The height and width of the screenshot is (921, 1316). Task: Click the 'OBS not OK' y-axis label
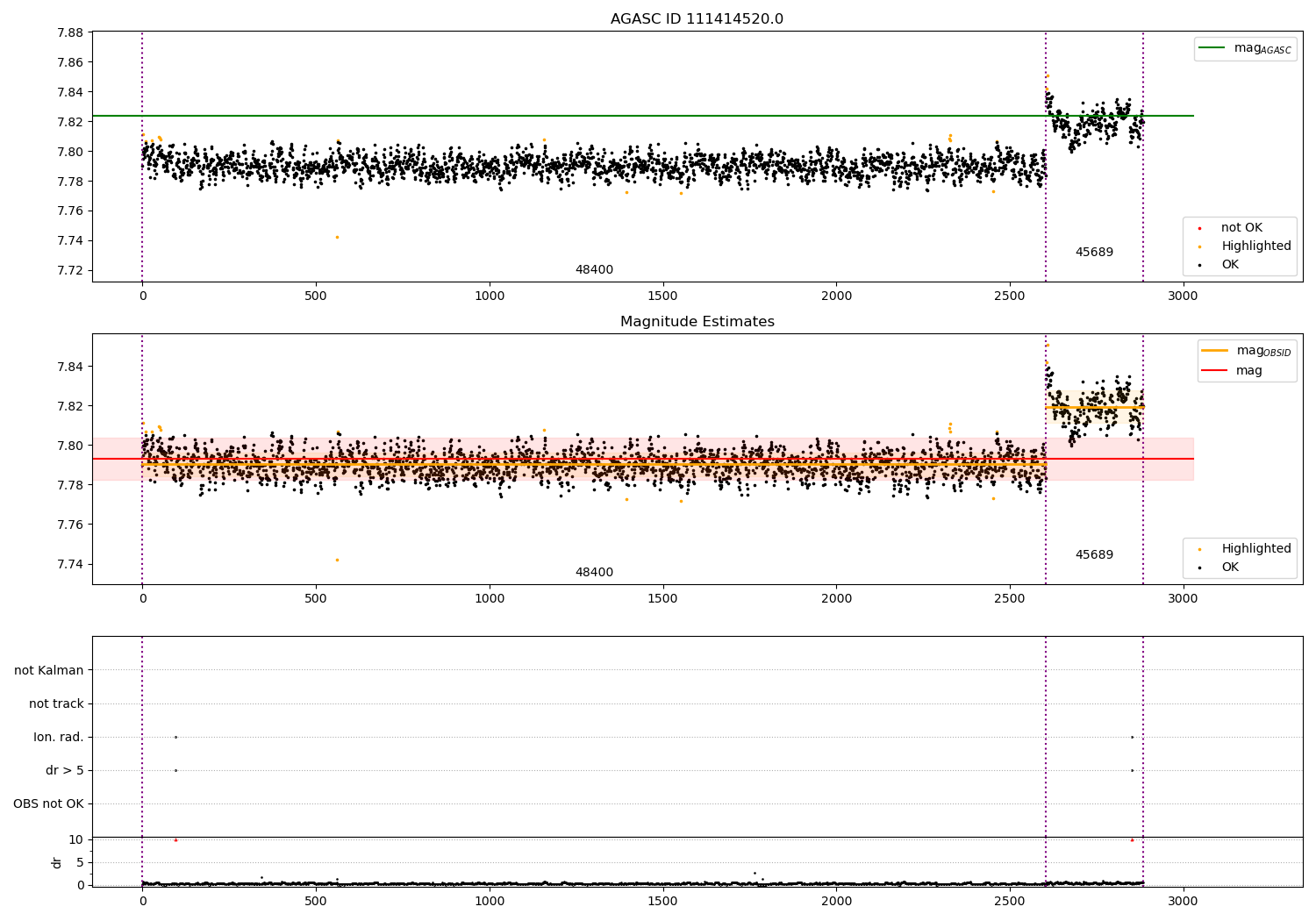click(x=48, y=803)
